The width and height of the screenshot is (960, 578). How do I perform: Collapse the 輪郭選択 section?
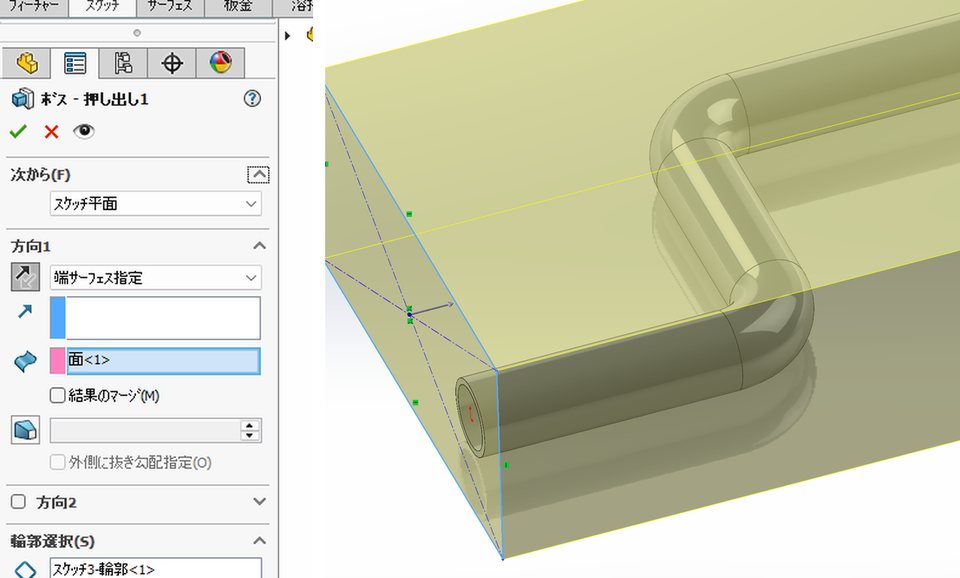(260, 541)
